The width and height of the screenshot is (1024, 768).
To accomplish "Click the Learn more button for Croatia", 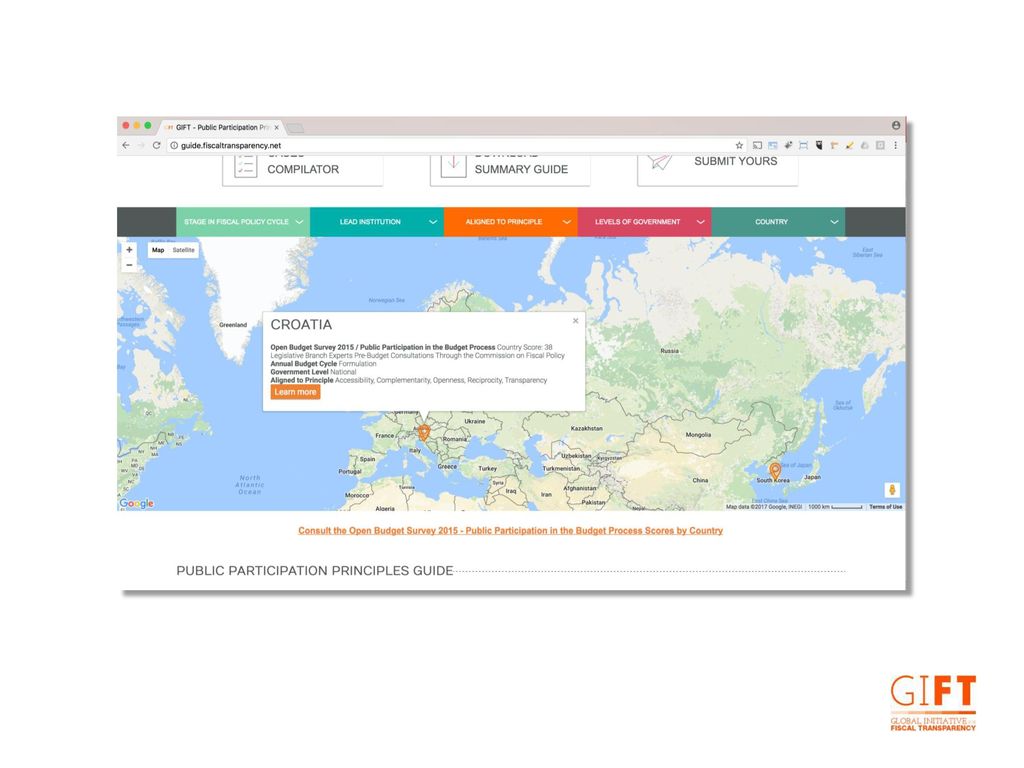I will coord(295,392).
